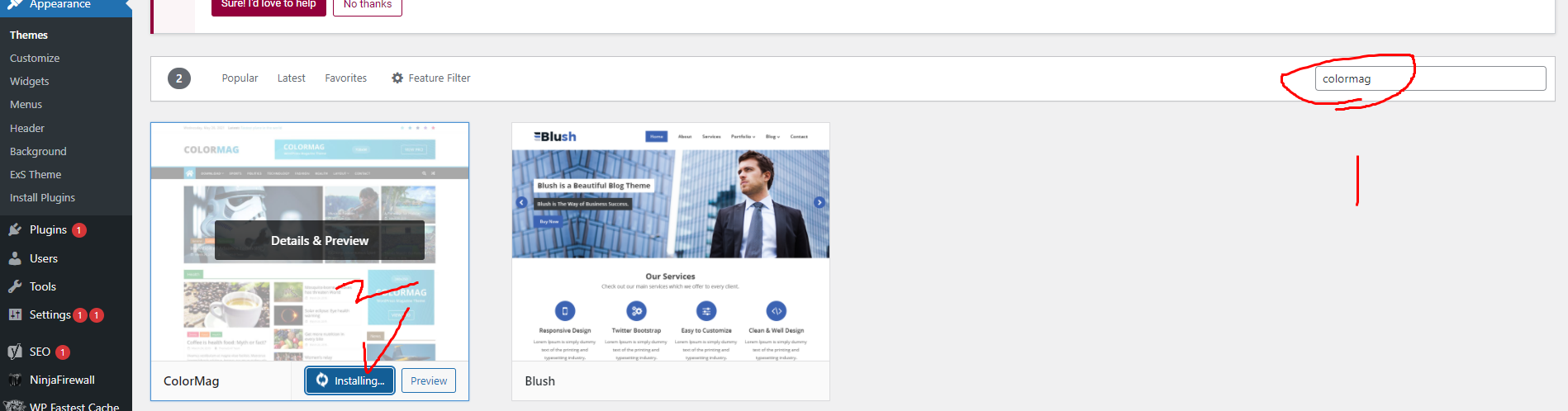Open the Users label in sidebar

44,258
